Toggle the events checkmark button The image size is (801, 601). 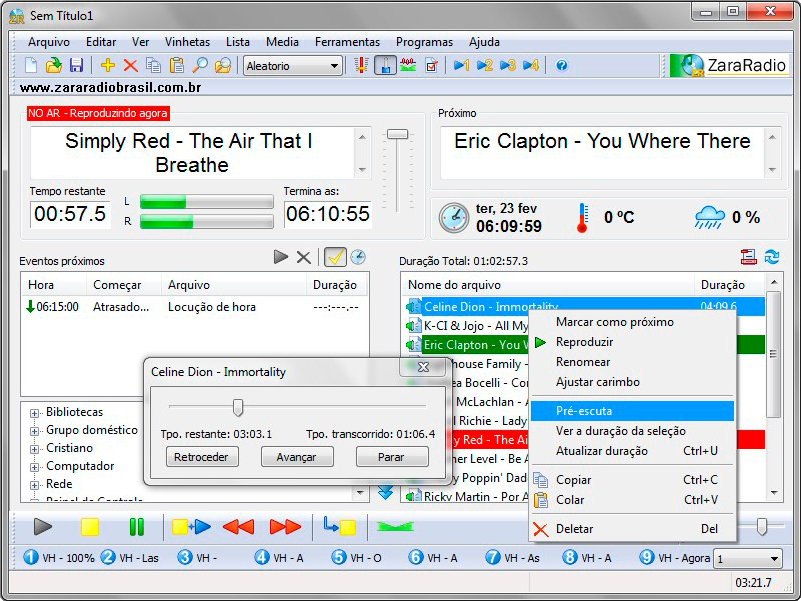point(334,257)
